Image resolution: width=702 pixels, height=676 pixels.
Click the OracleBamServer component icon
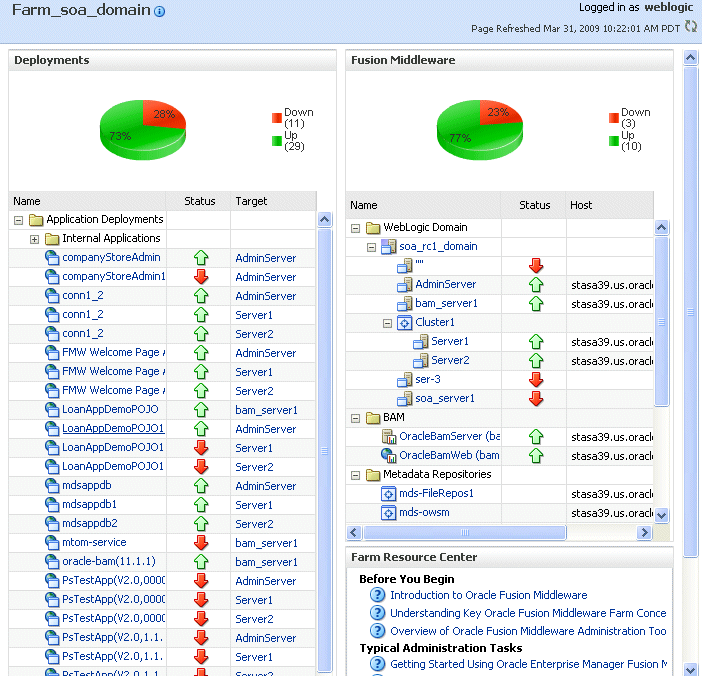pyautogui.click(x=389, y=436)
